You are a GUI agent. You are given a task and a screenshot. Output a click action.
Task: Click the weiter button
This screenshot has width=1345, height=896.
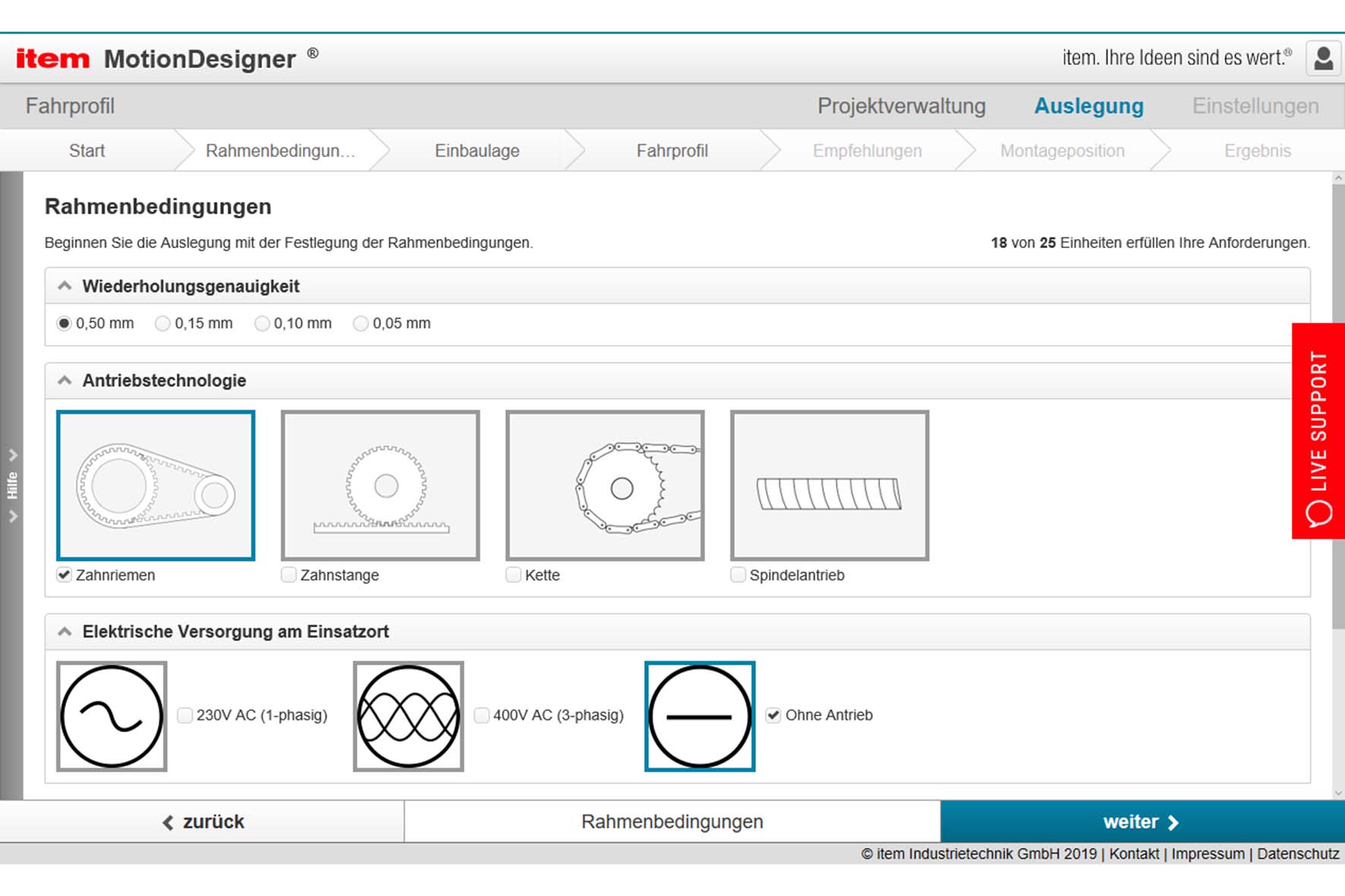[1142, 822]
